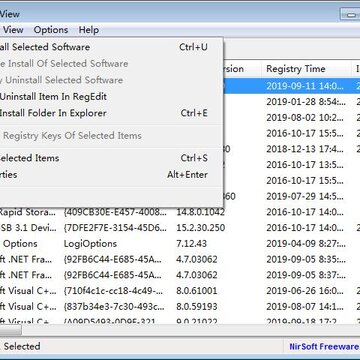Click registry name {710f4c1c-cc18-4c49-...

pyautogui.click(x=114, y=291)
